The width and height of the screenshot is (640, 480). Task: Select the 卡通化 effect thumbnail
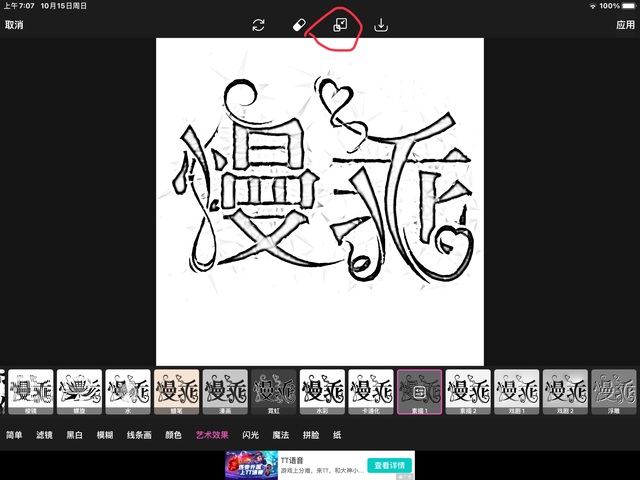click(x=371, y=391)
